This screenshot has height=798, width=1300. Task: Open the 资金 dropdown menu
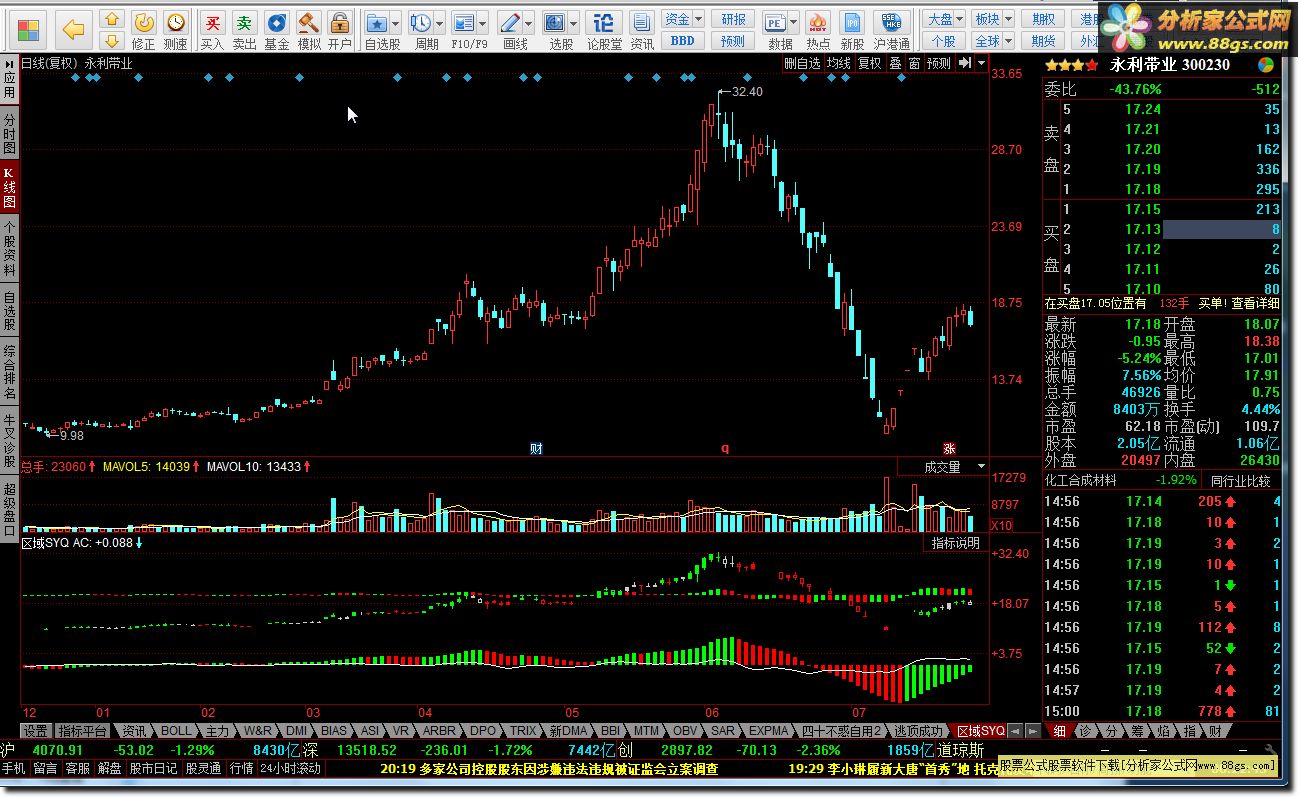684,19
